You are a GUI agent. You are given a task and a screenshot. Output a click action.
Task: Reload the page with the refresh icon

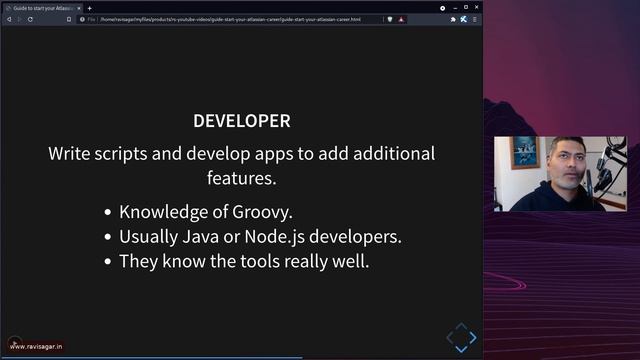click(x=30, y=19)
